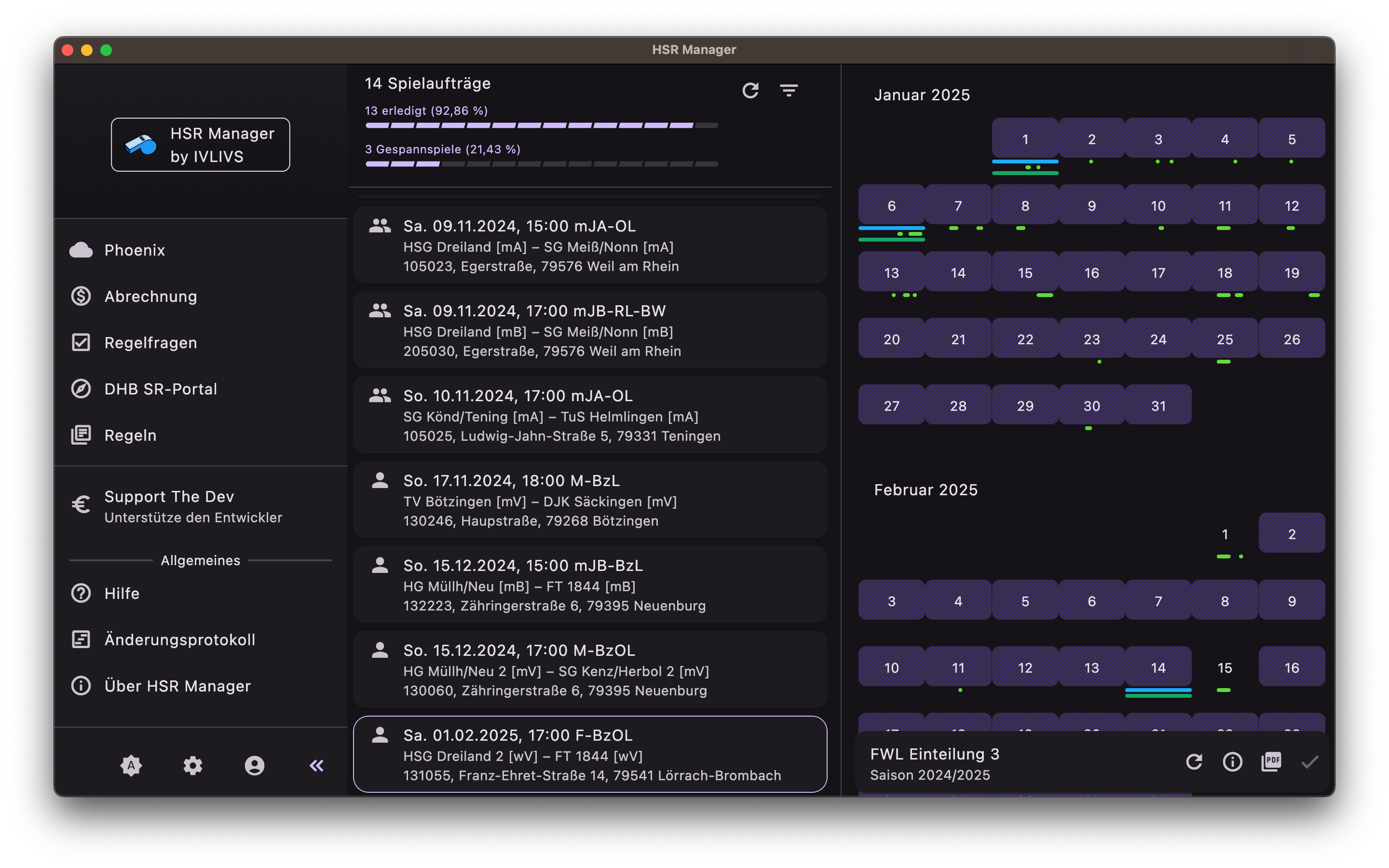Toggle the automatic brightness theme icon
The height and width of the screenshot is (868, 1389).
(131, 765)
